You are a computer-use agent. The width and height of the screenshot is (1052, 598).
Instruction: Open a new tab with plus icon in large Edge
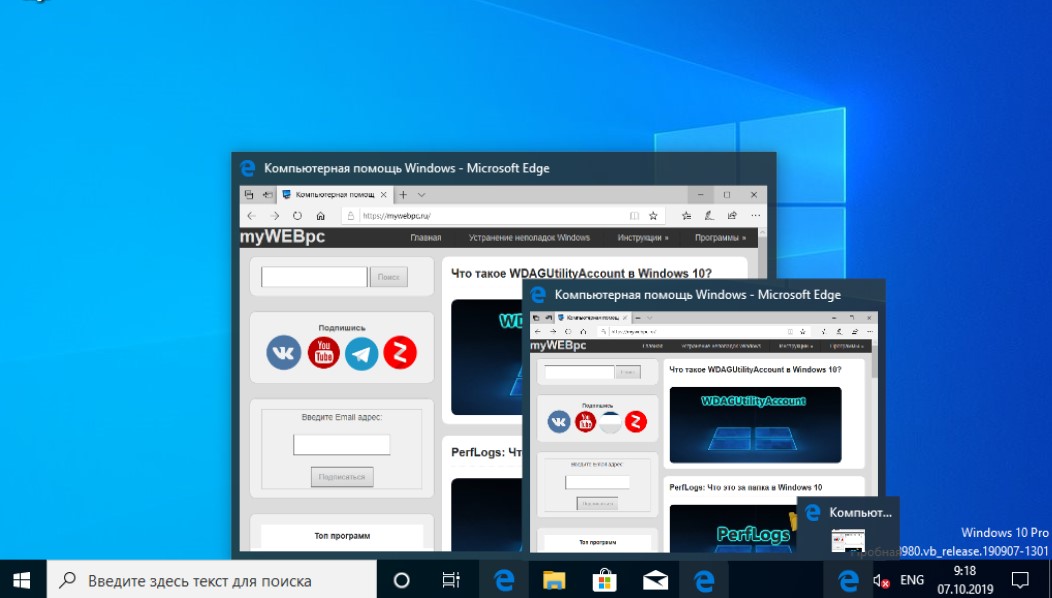pos(403,195)
